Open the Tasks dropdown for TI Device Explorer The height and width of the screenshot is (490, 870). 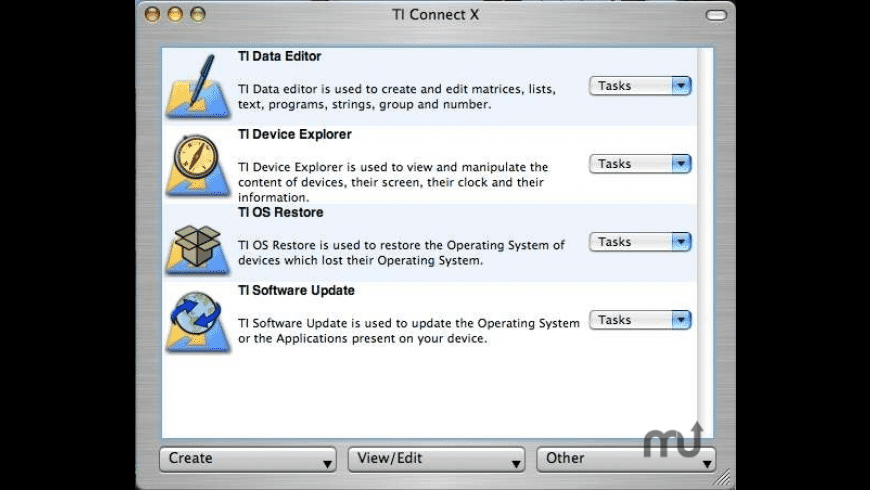[x=640, y=164]
